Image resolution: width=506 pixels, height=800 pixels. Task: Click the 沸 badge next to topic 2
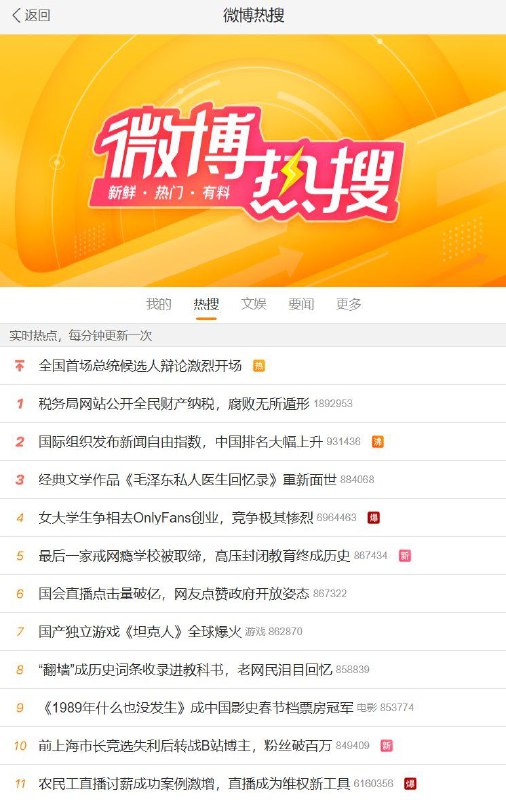coord(377,441)
